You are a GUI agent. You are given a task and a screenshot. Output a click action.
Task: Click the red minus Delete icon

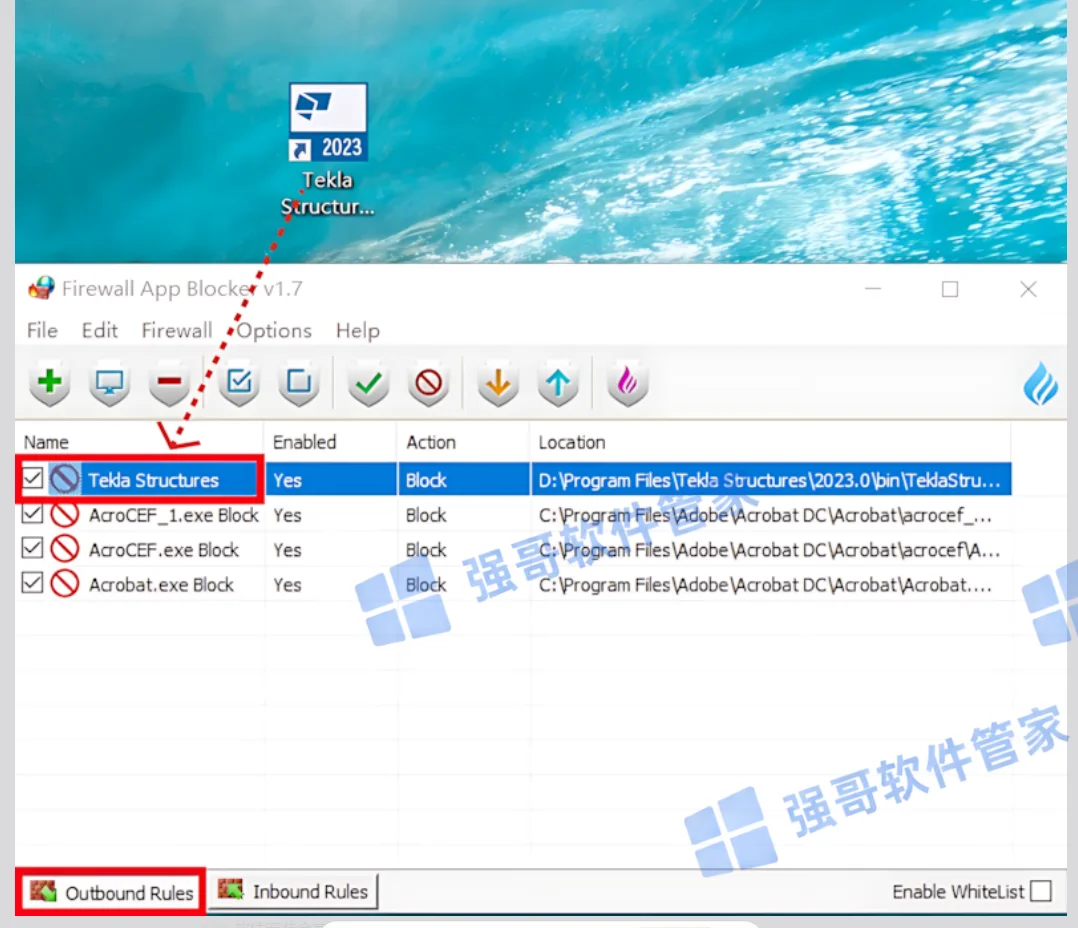point(169,382)
